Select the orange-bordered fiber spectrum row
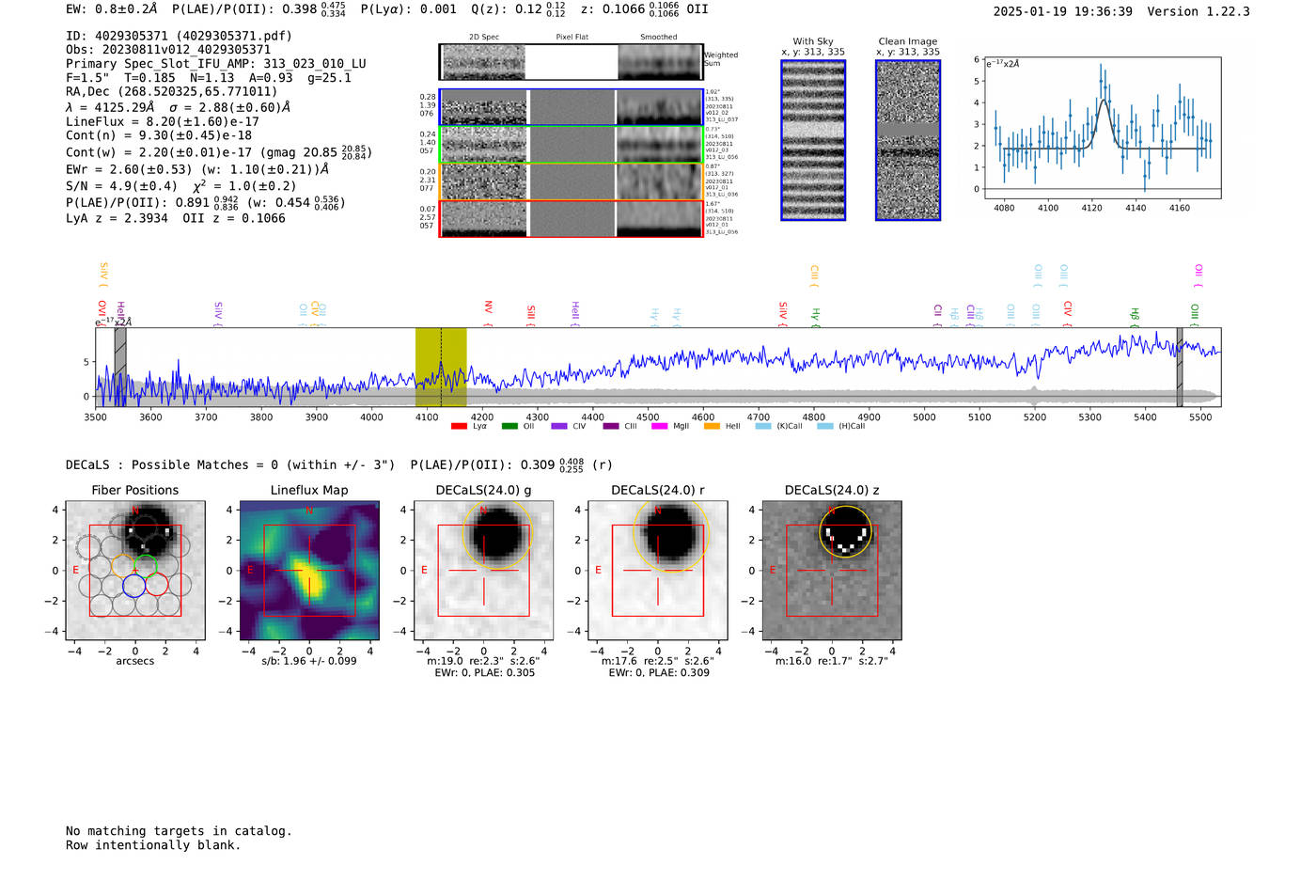Viewport: 1316px width, 896px height. click(572, 181)
